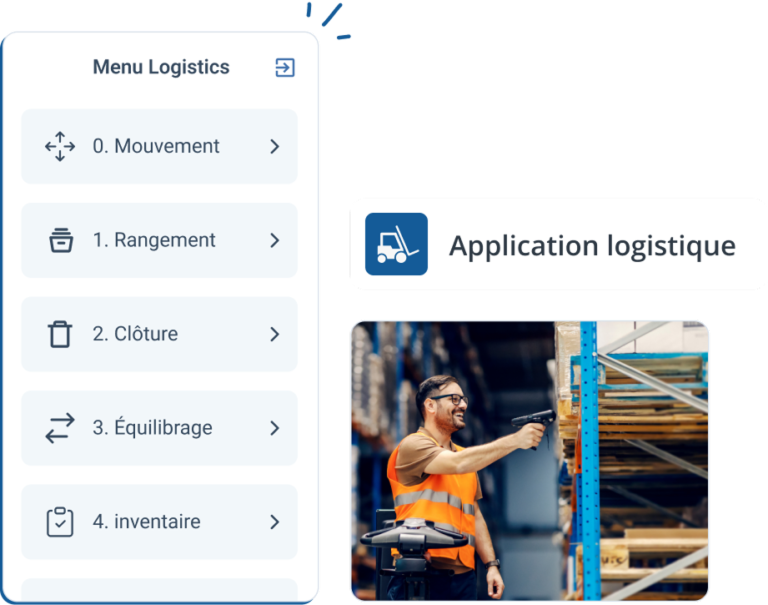Screen dimensions: 768x605
Task: Go to the 3. Équilibrage menu item
Action: [159, 428]
